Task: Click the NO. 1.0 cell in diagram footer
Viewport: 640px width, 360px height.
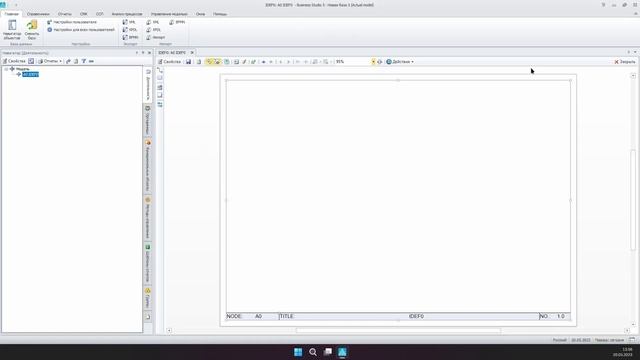Action: click(555, 316)
